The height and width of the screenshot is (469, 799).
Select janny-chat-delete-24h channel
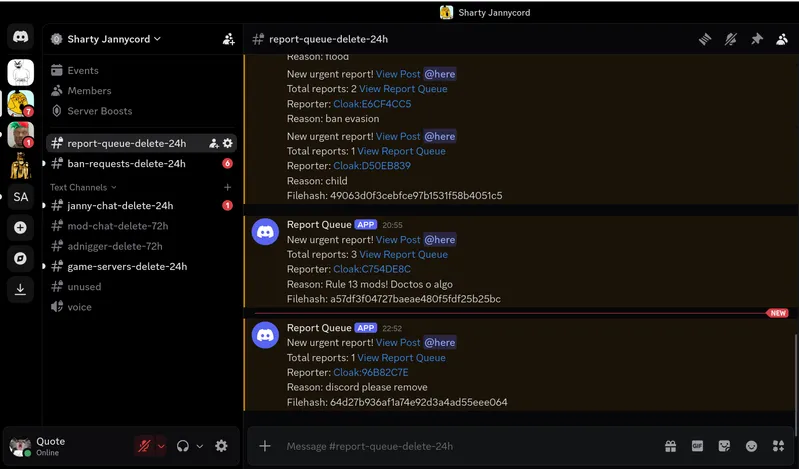point(141,205)
